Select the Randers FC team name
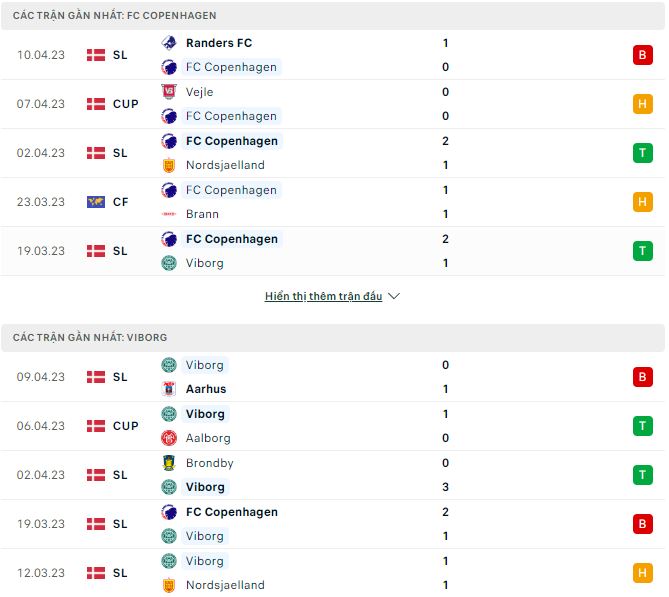Viewport: 669px width, 597px height. 219,43
